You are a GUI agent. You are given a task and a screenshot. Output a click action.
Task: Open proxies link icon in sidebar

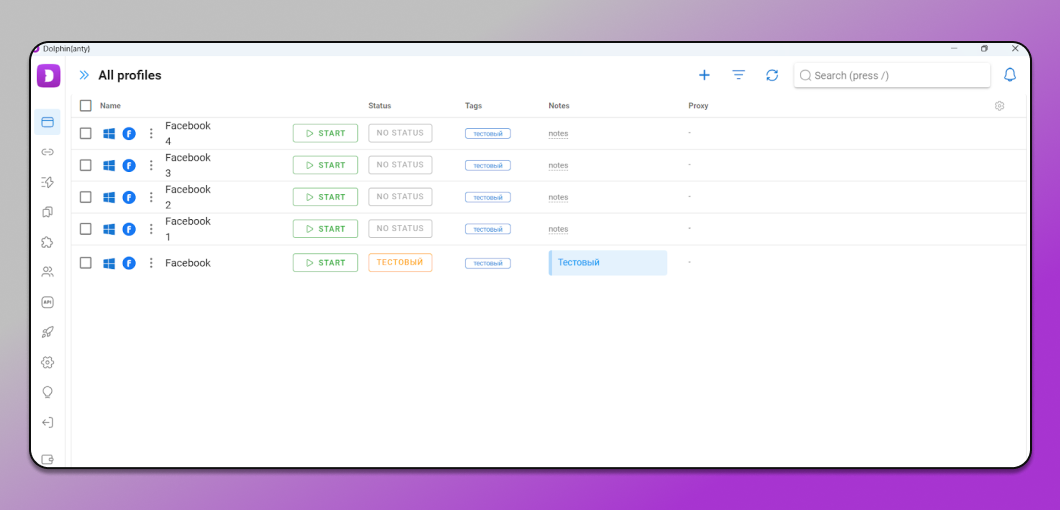tap(47, 152)
